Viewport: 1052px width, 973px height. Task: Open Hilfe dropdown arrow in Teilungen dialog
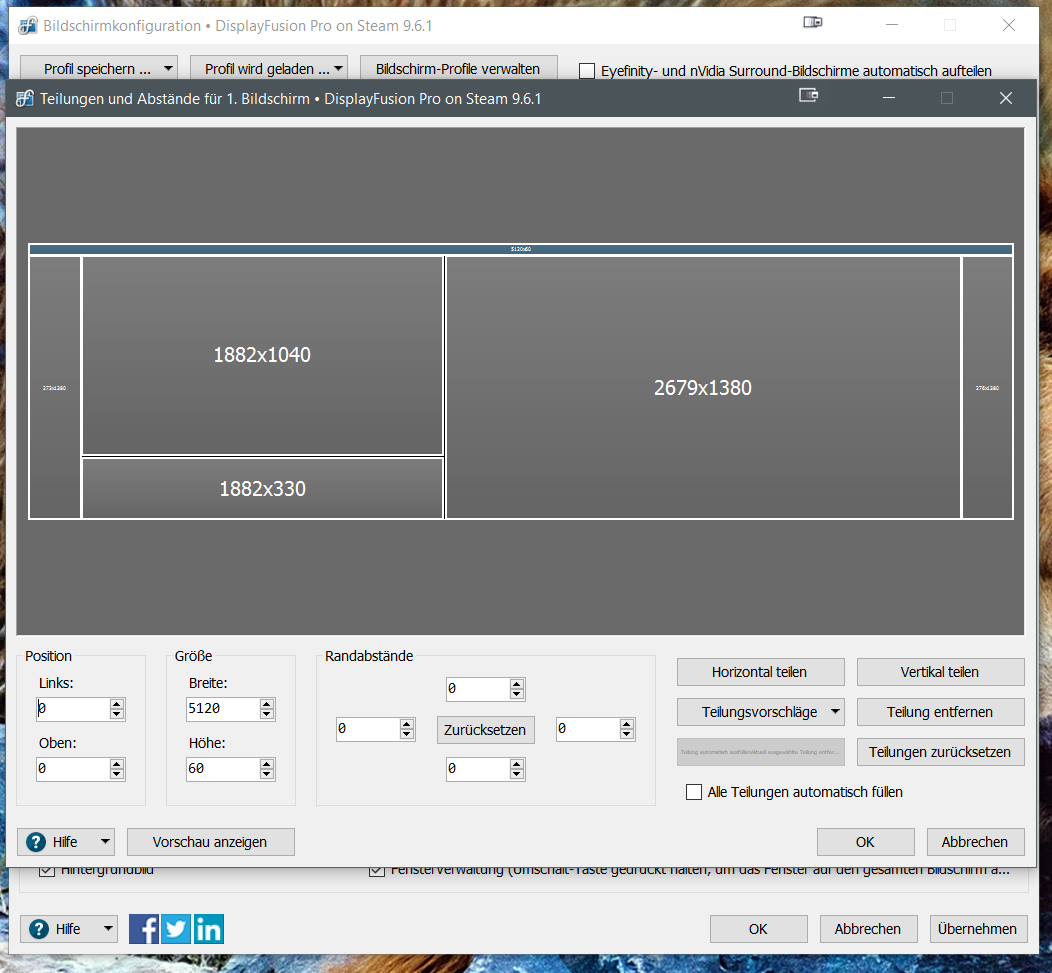105,841
